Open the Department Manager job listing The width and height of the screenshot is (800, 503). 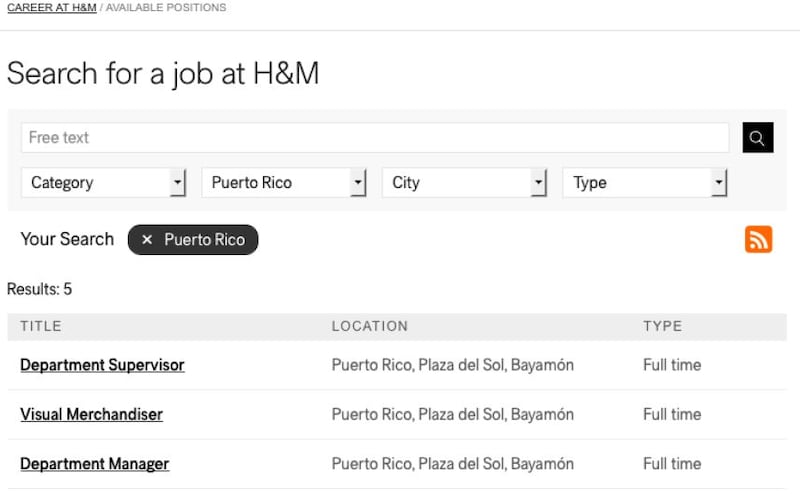pyautogui.click(x=94, y=464)
